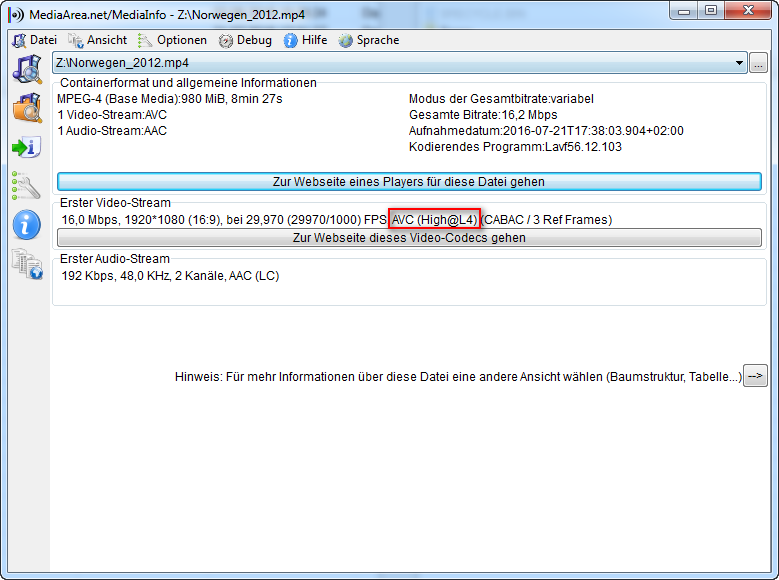Image resolution: width=779 pixels, height=580 pixels.
Task: Click the bottom documents-with-globe sidebar icon
Action: [25, 264]
